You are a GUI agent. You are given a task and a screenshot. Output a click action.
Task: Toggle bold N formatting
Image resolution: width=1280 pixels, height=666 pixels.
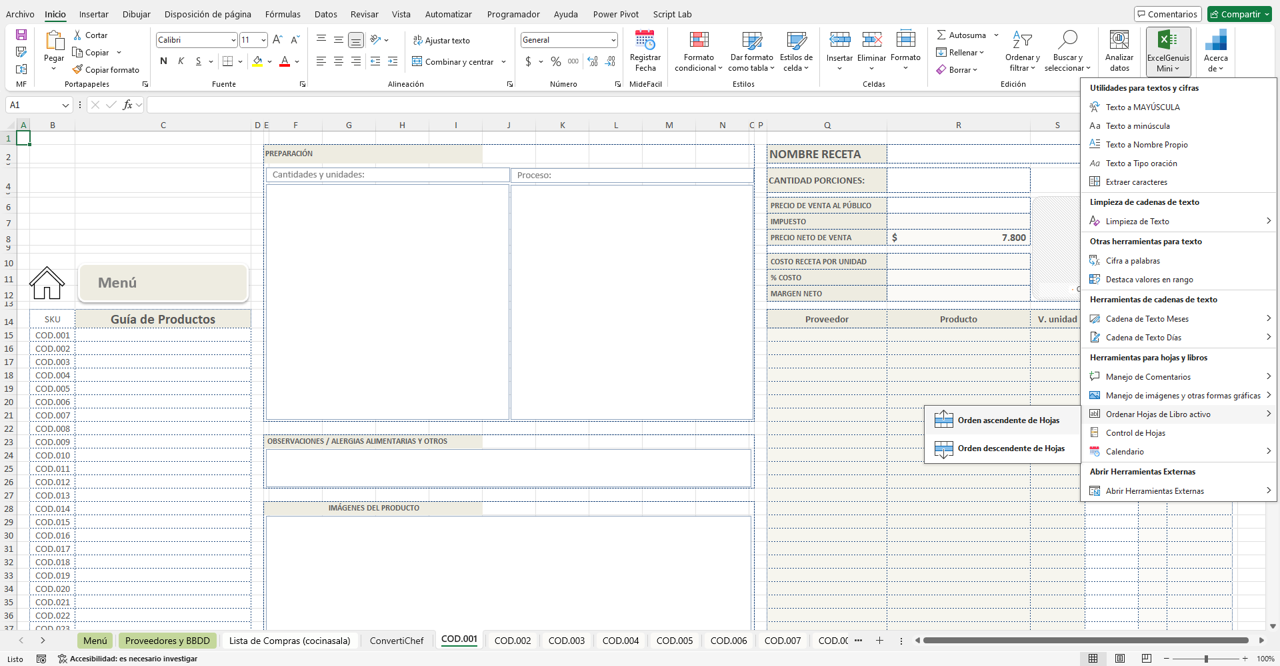click(164, 61)
